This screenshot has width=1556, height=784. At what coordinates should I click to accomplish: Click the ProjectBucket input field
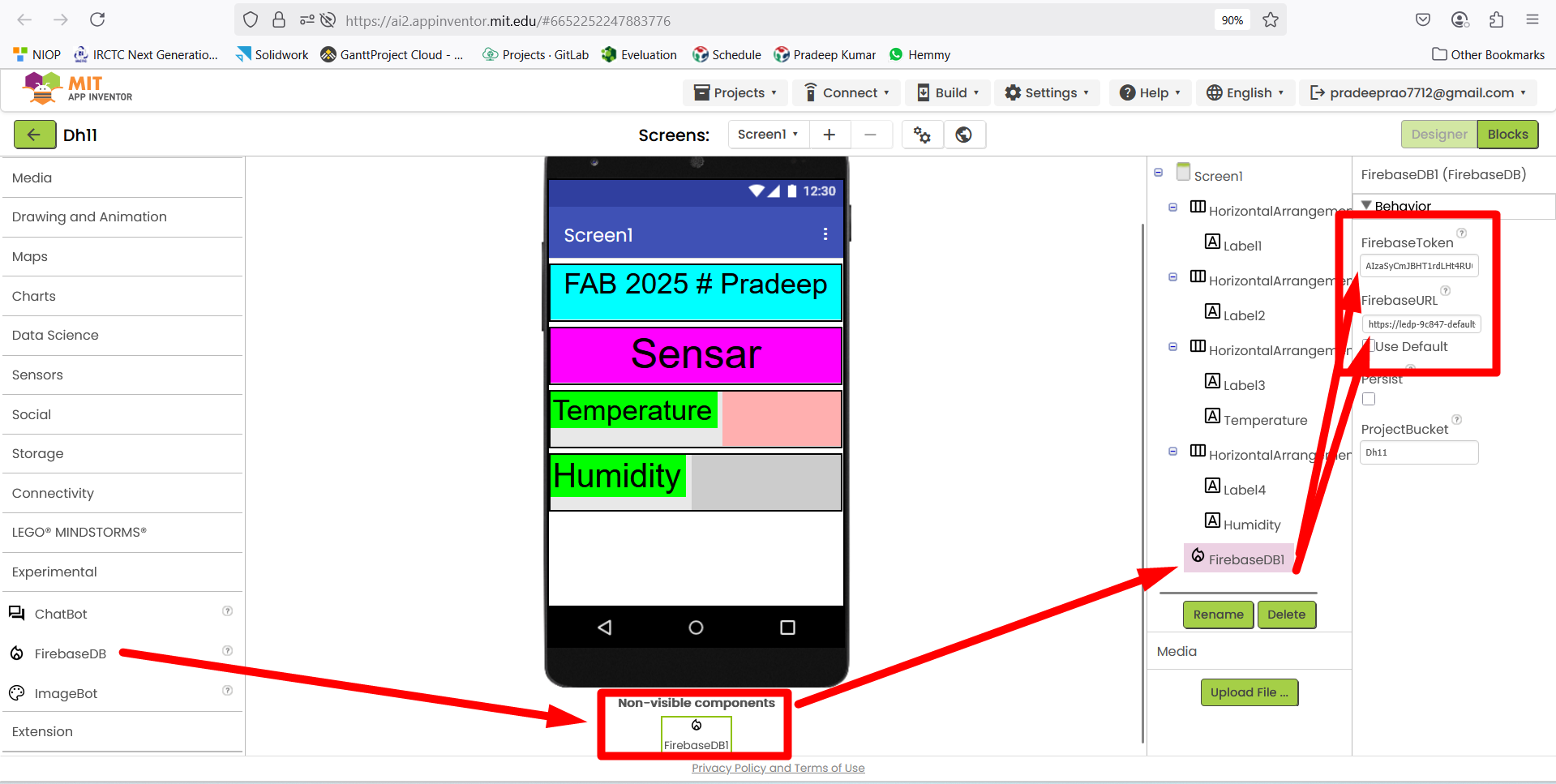tap(1419, 452)
